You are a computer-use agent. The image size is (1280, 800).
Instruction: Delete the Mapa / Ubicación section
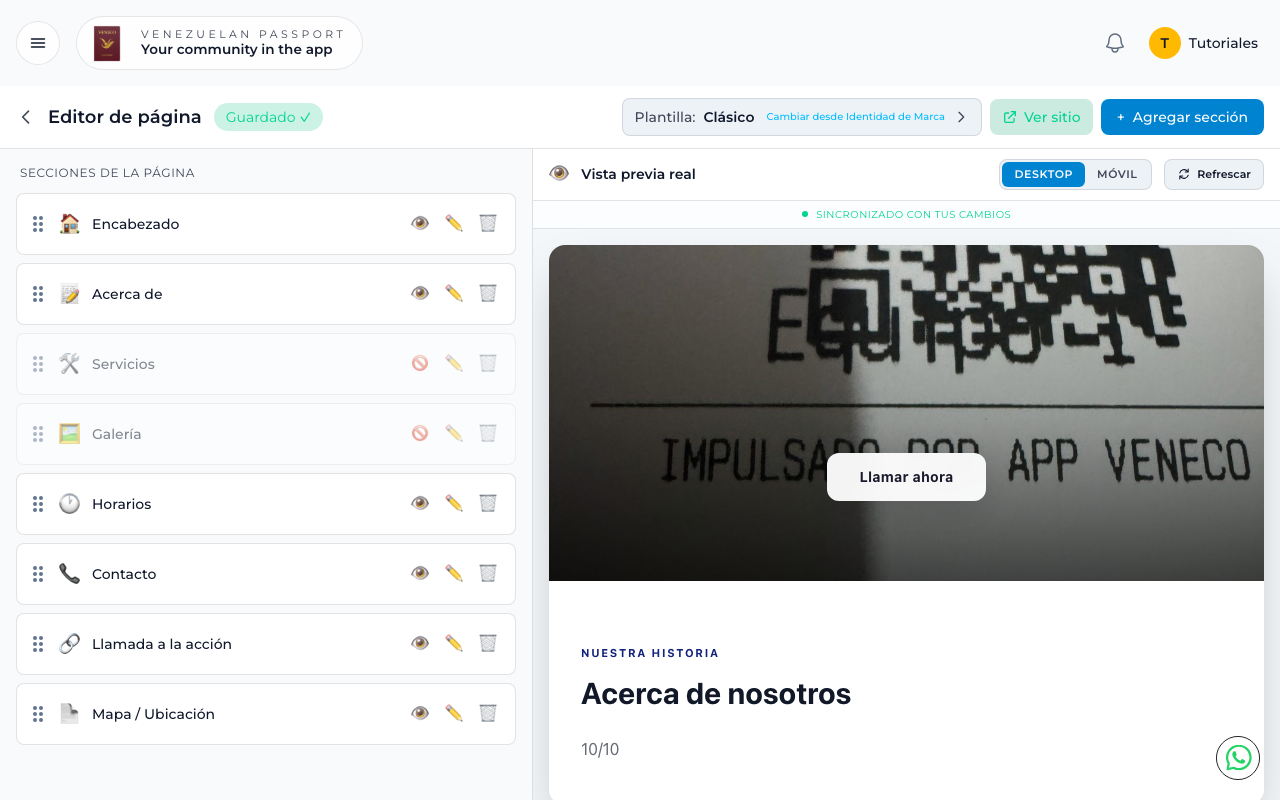488,713
